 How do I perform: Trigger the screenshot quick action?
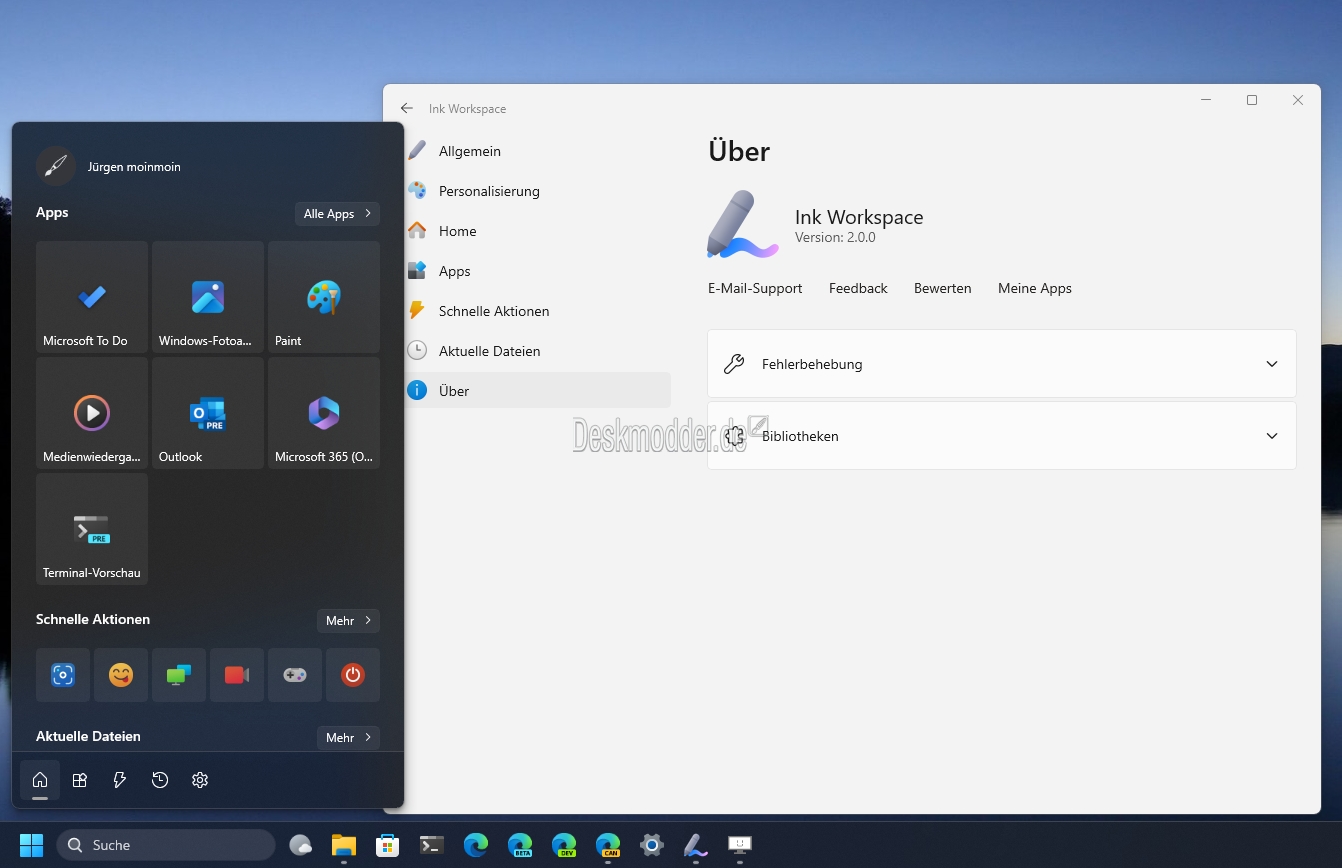tap(63, 675)
